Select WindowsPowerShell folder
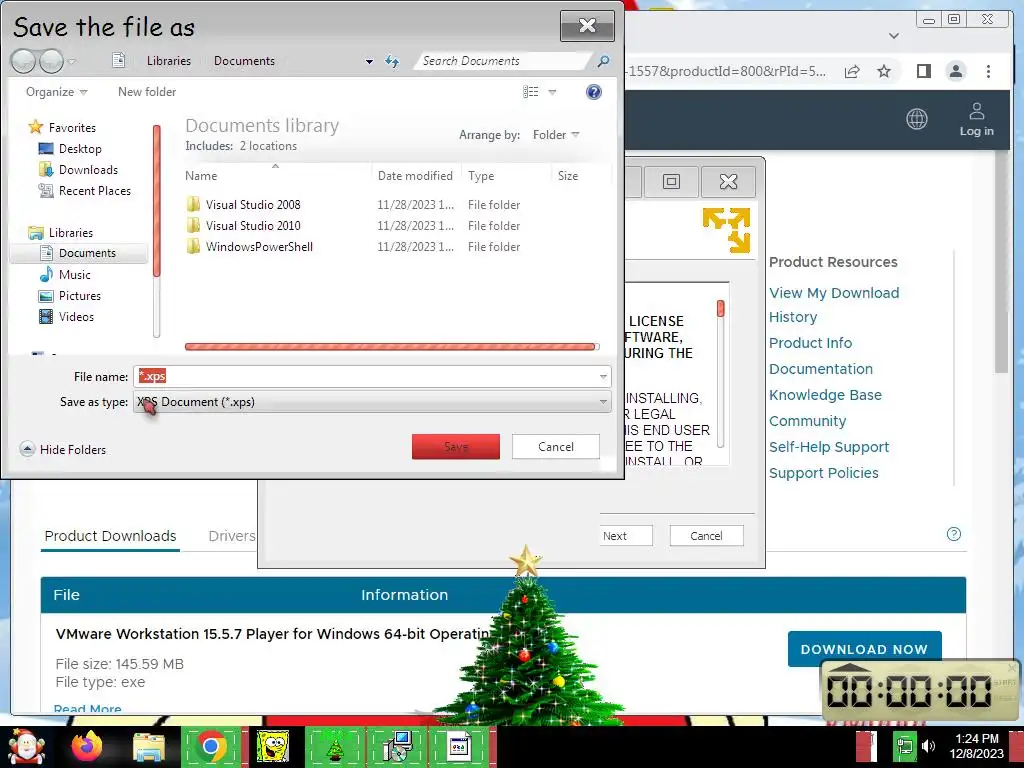The height and width of the screenshot is (768, 1024). click(x=259, y=247)
